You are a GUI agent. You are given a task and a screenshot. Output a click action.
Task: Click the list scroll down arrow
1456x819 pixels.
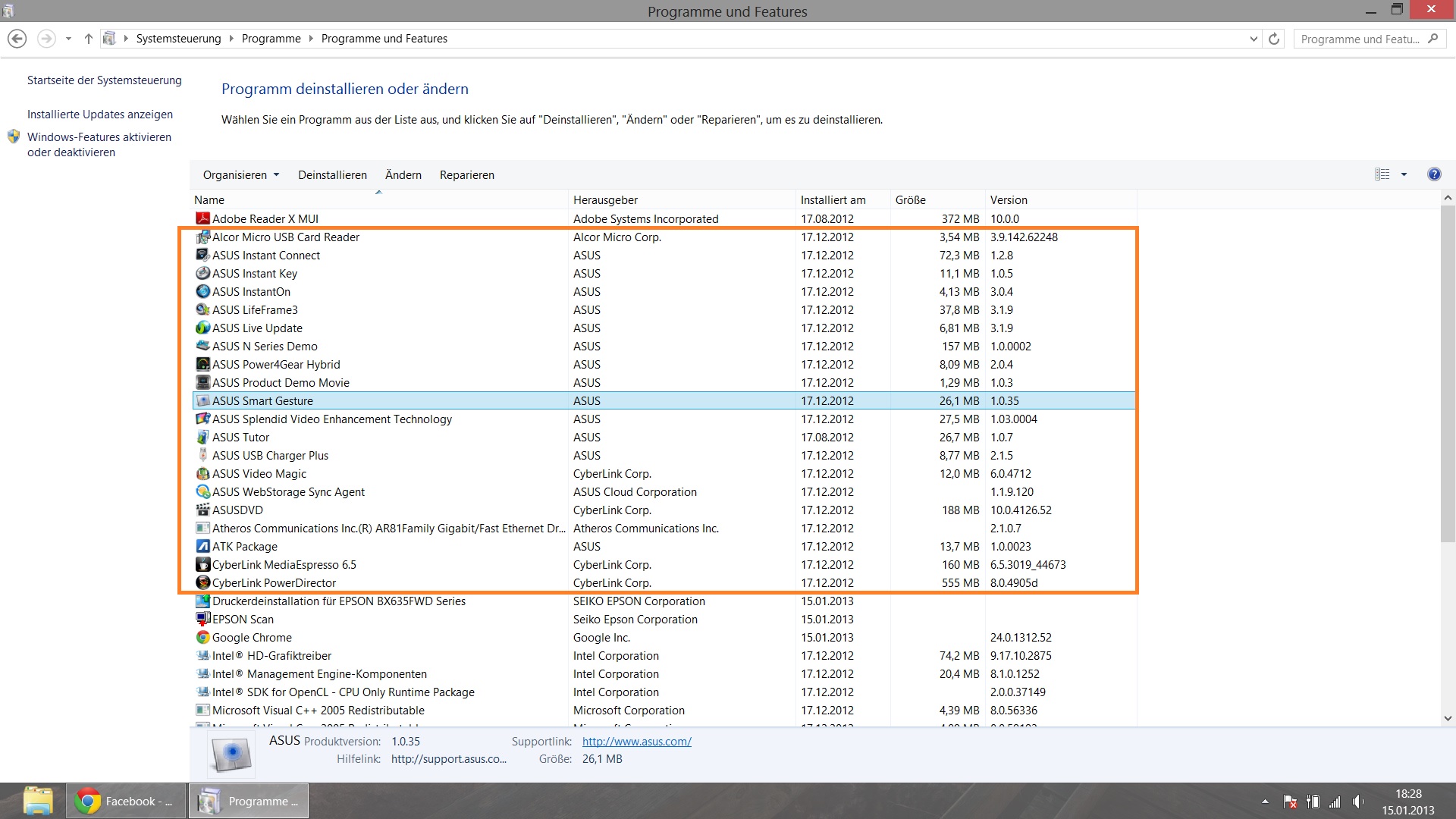pyautogui.click(x=1448, y=718)
